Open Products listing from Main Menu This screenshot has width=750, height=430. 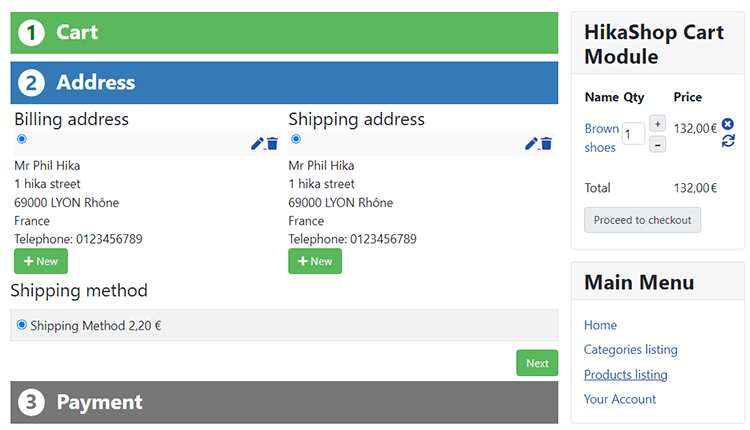626,375
